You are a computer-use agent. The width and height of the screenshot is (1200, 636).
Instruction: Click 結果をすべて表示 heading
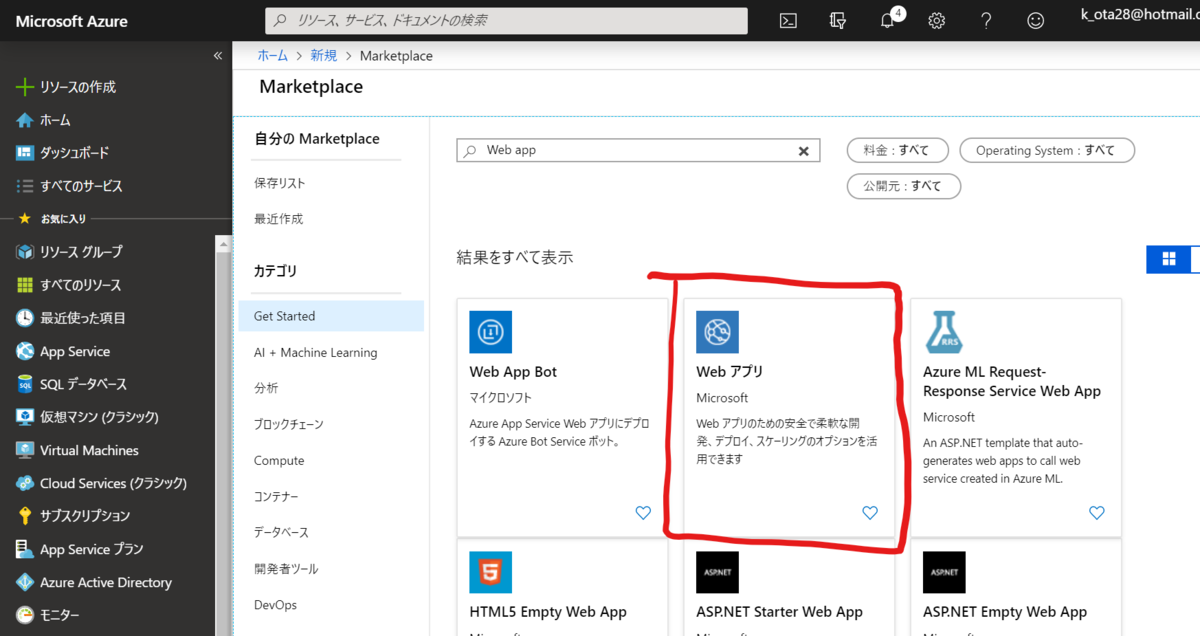coord(515,258)
